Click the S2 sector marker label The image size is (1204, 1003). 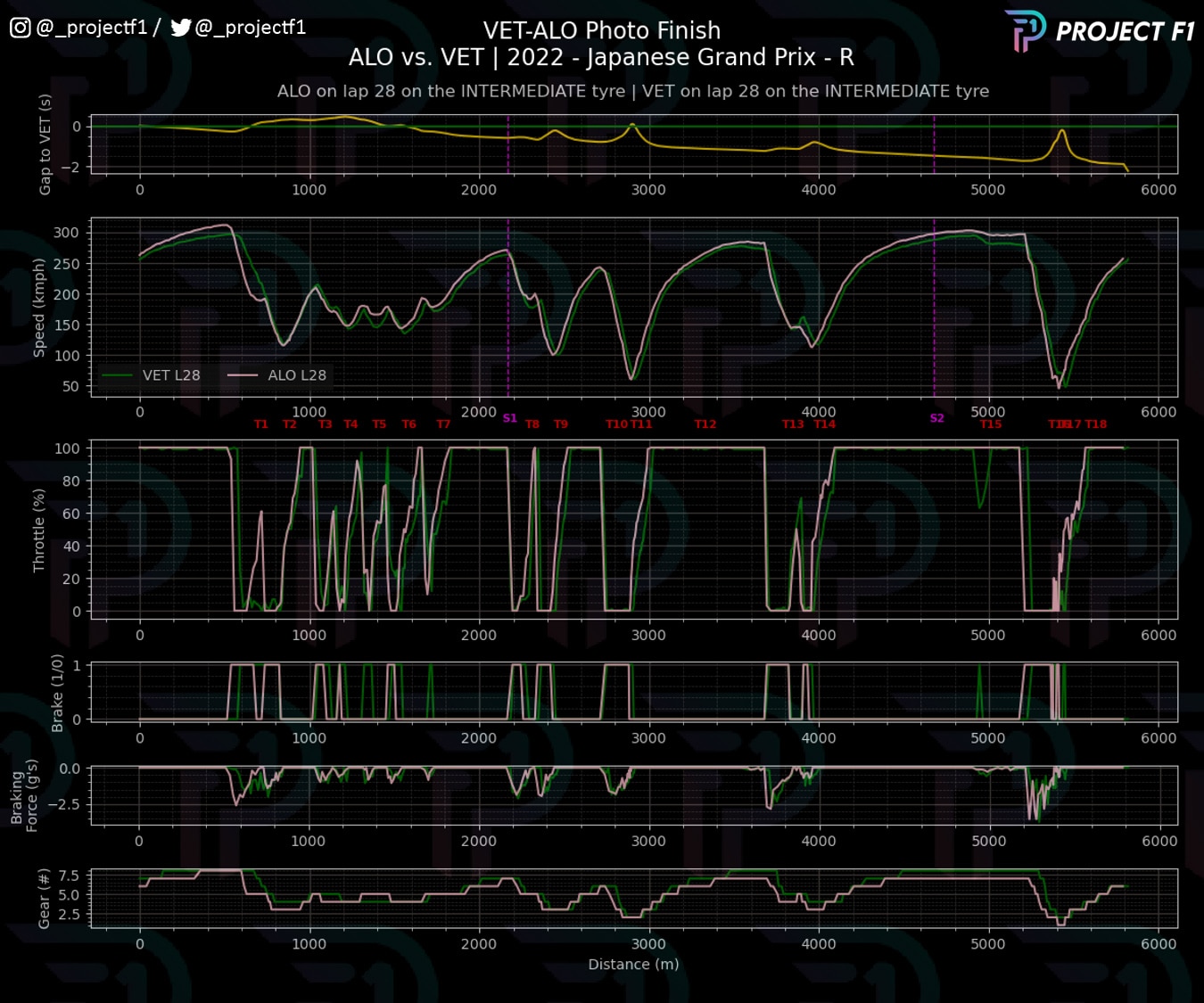936,417
